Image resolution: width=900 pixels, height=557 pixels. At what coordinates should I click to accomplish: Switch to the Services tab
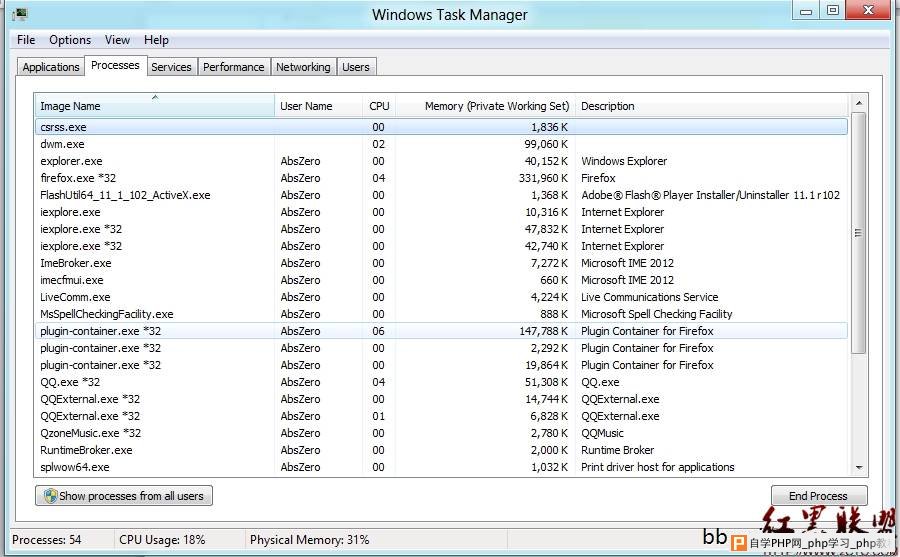(x=171, y=67)
